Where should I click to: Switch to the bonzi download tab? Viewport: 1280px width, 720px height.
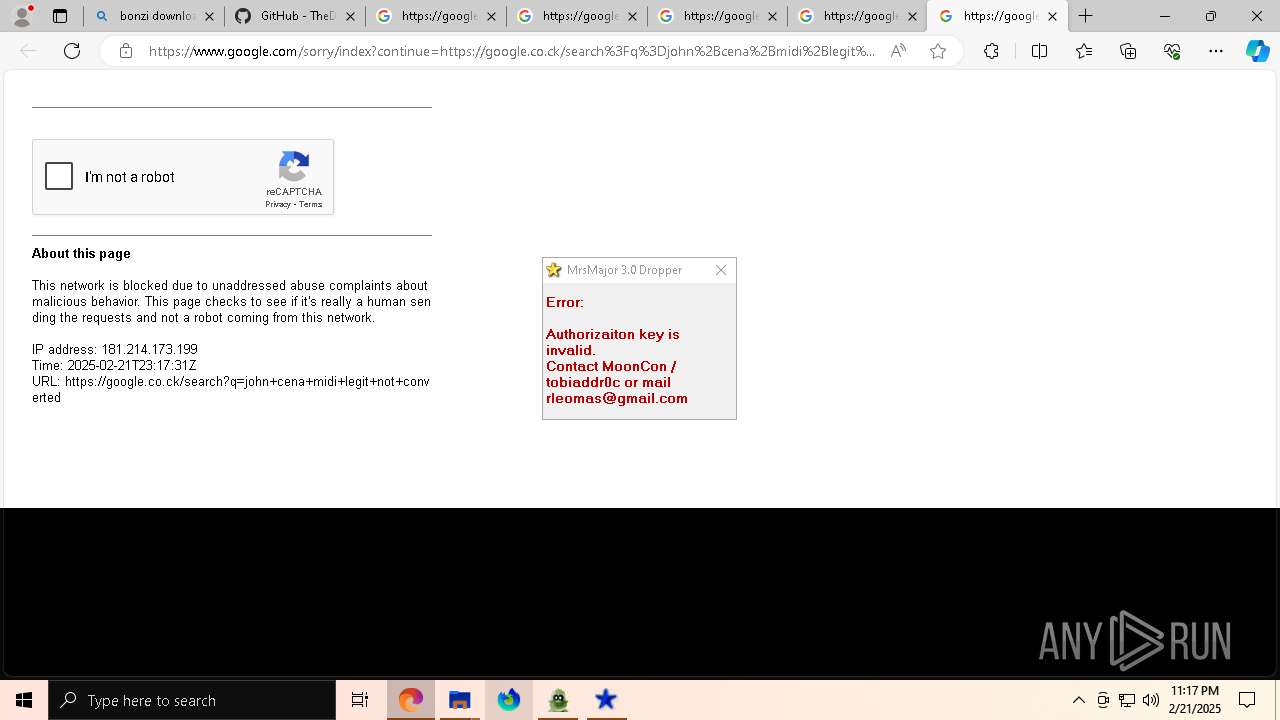tap(154, 16)
